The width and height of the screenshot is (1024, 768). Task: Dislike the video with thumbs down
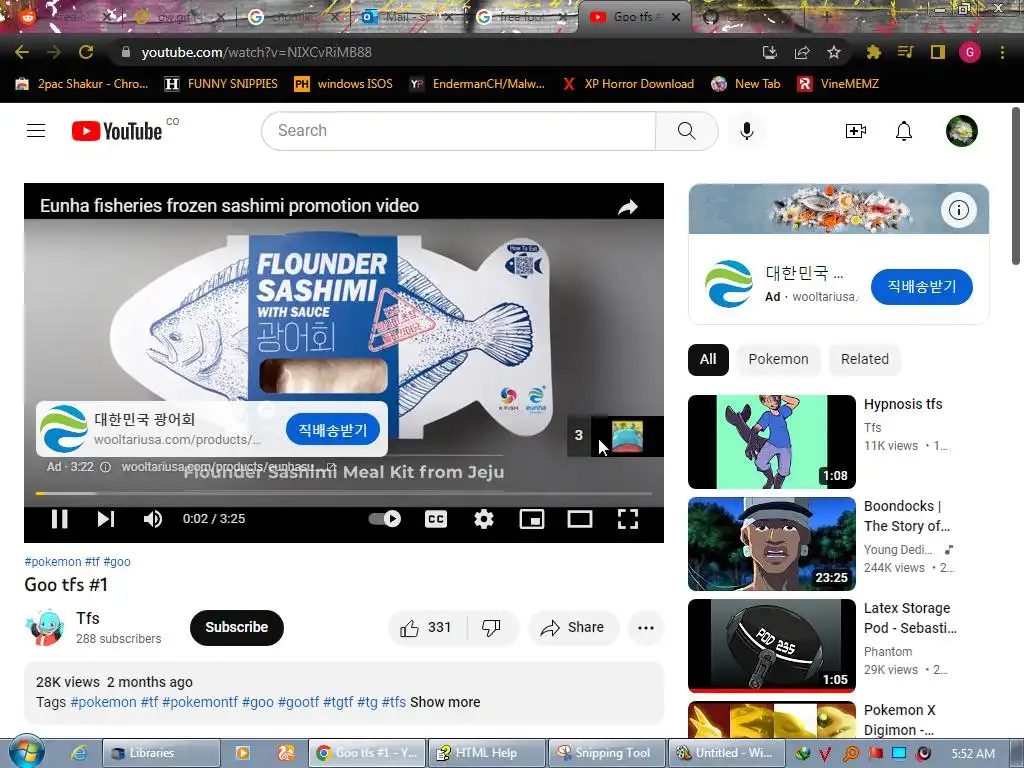tap(492, 628)
